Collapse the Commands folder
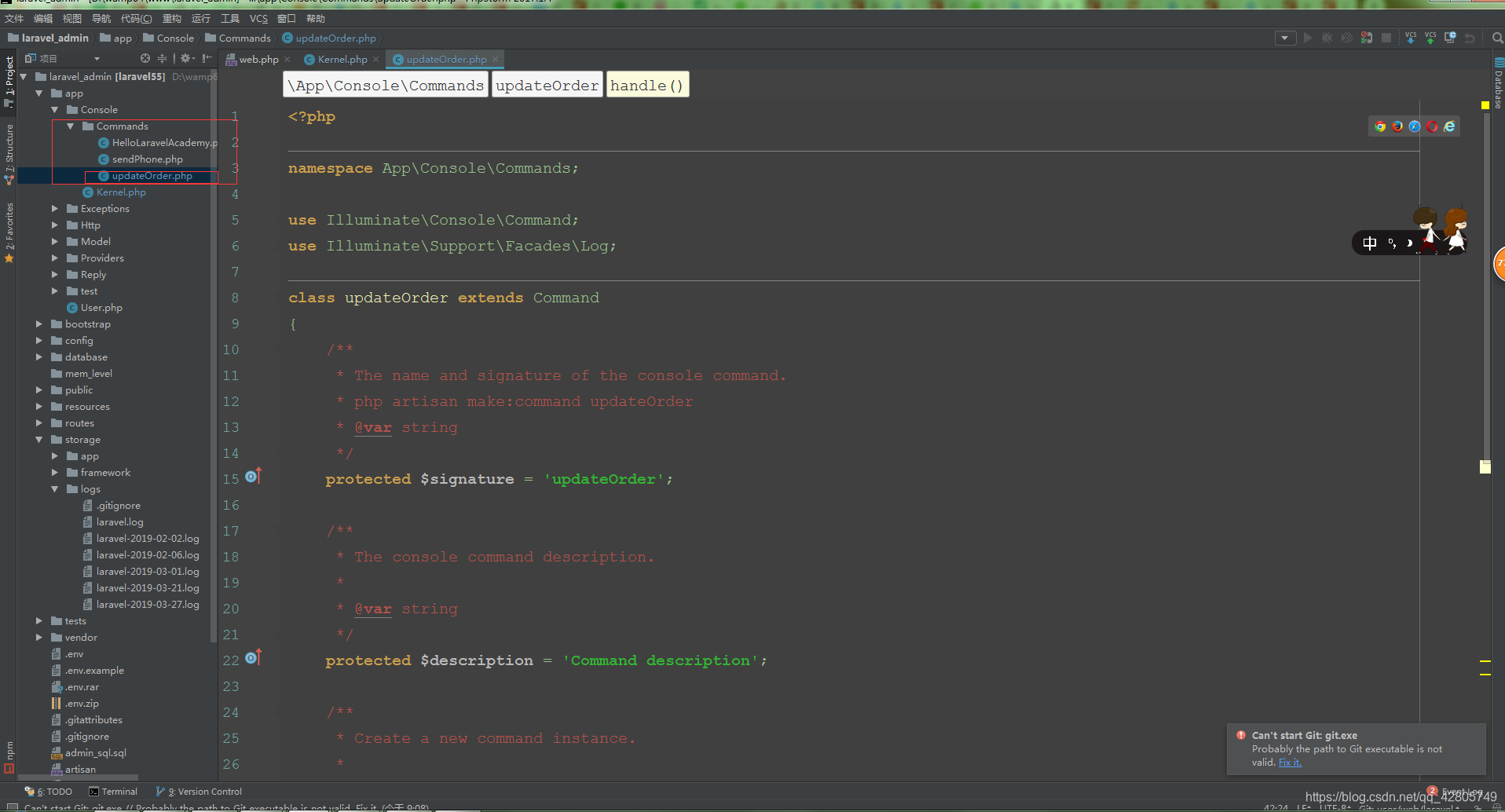The height and width of the screenshot is (812, 1505). pyautogui.click(x=71, y=126)
